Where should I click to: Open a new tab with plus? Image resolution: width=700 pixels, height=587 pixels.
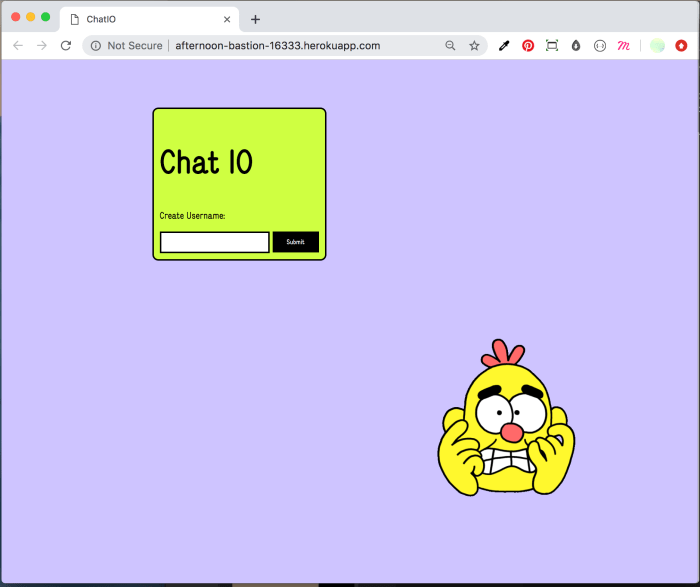[x=255, y=19]
